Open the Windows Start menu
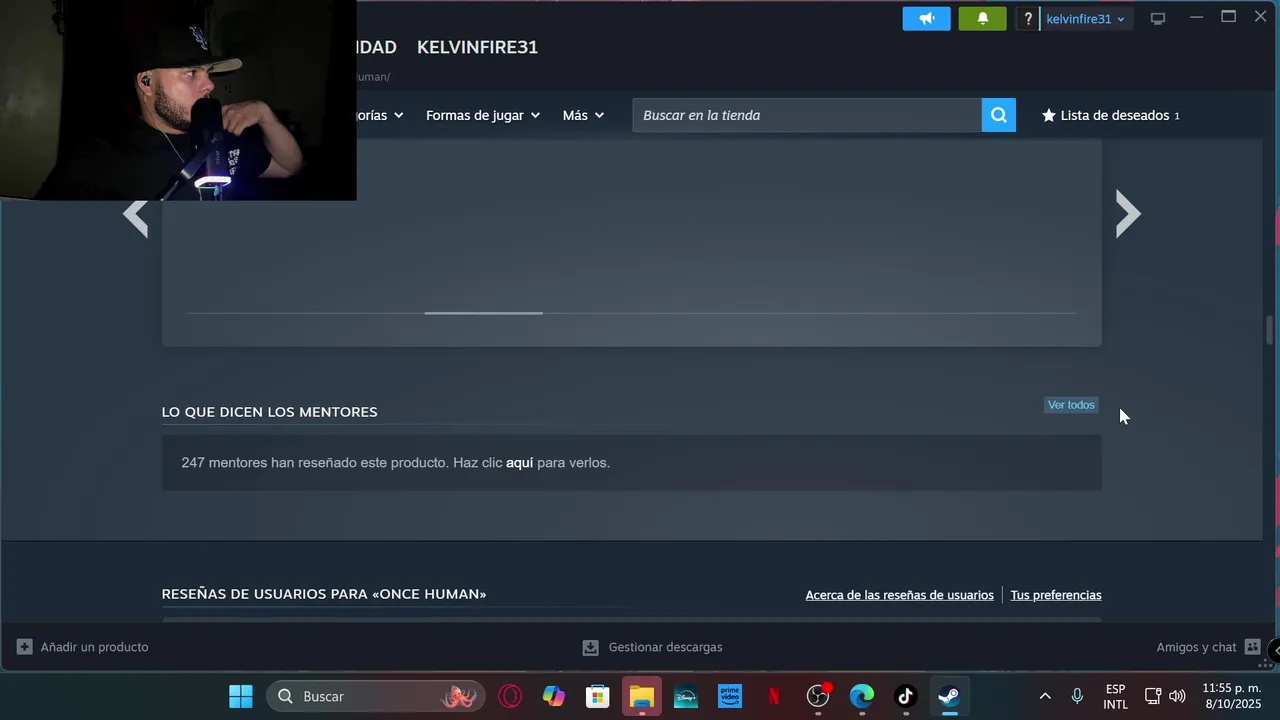 (x=241, y=696)
